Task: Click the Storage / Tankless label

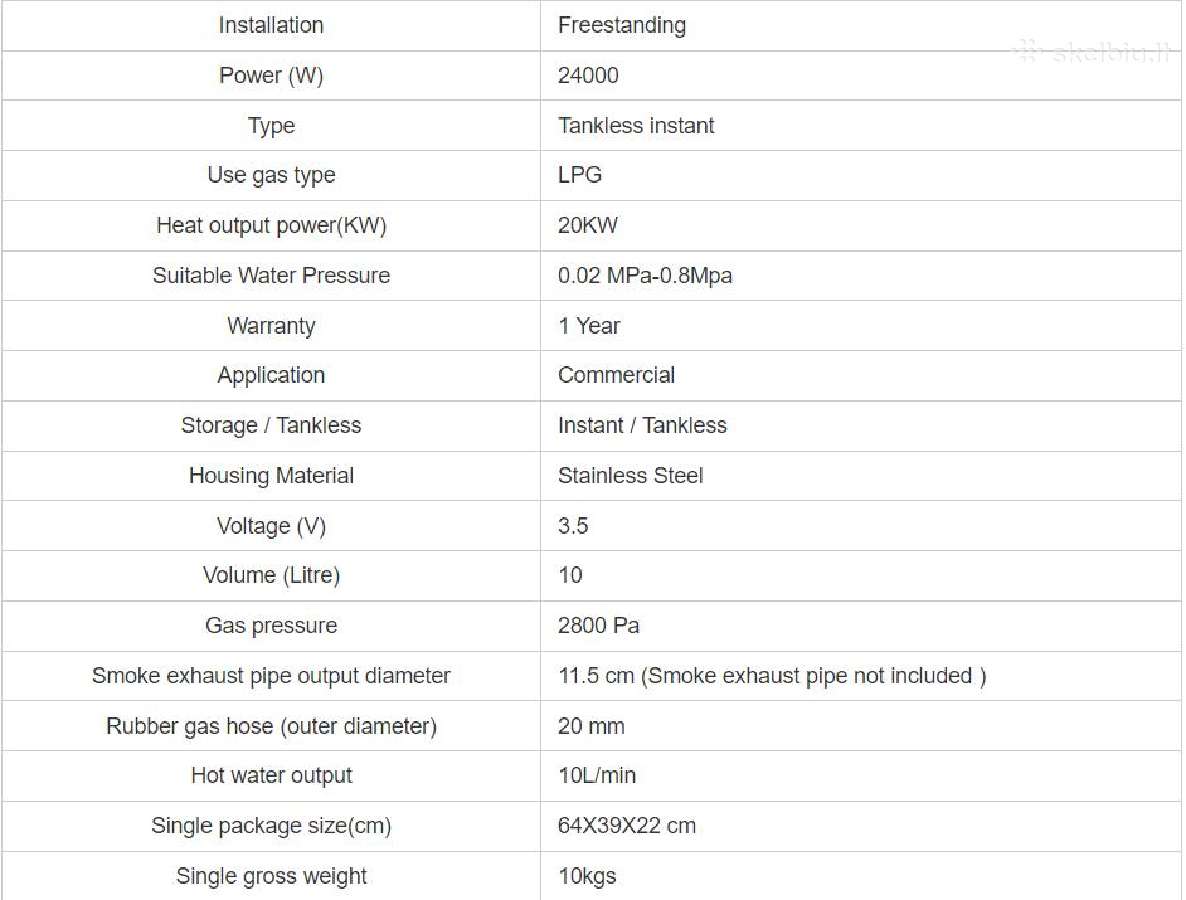Action: [x=271, y=425]
